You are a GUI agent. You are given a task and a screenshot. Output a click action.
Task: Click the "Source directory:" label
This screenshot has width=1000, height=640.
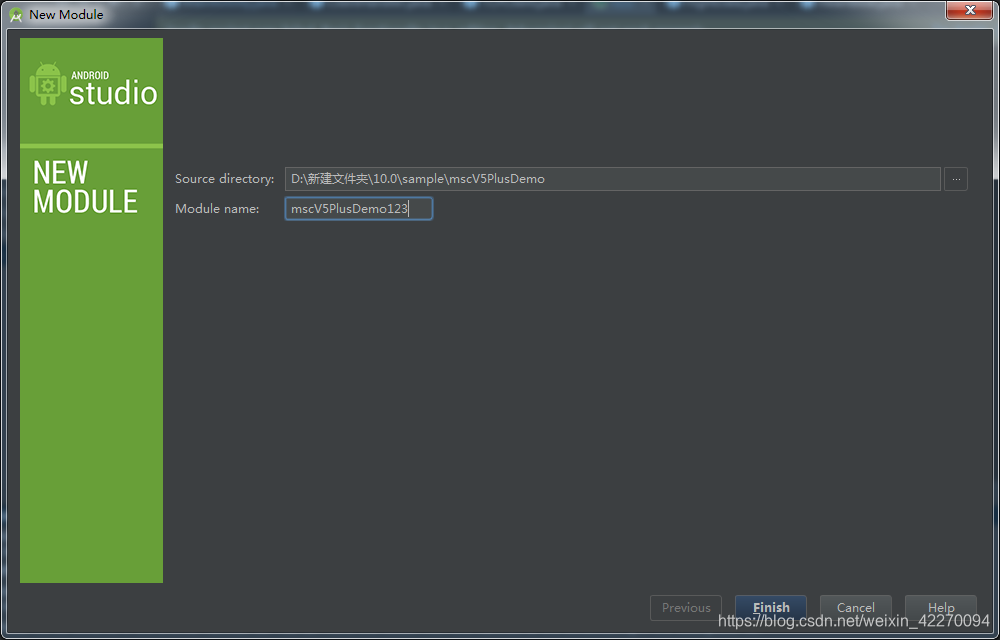click(224, 179)
